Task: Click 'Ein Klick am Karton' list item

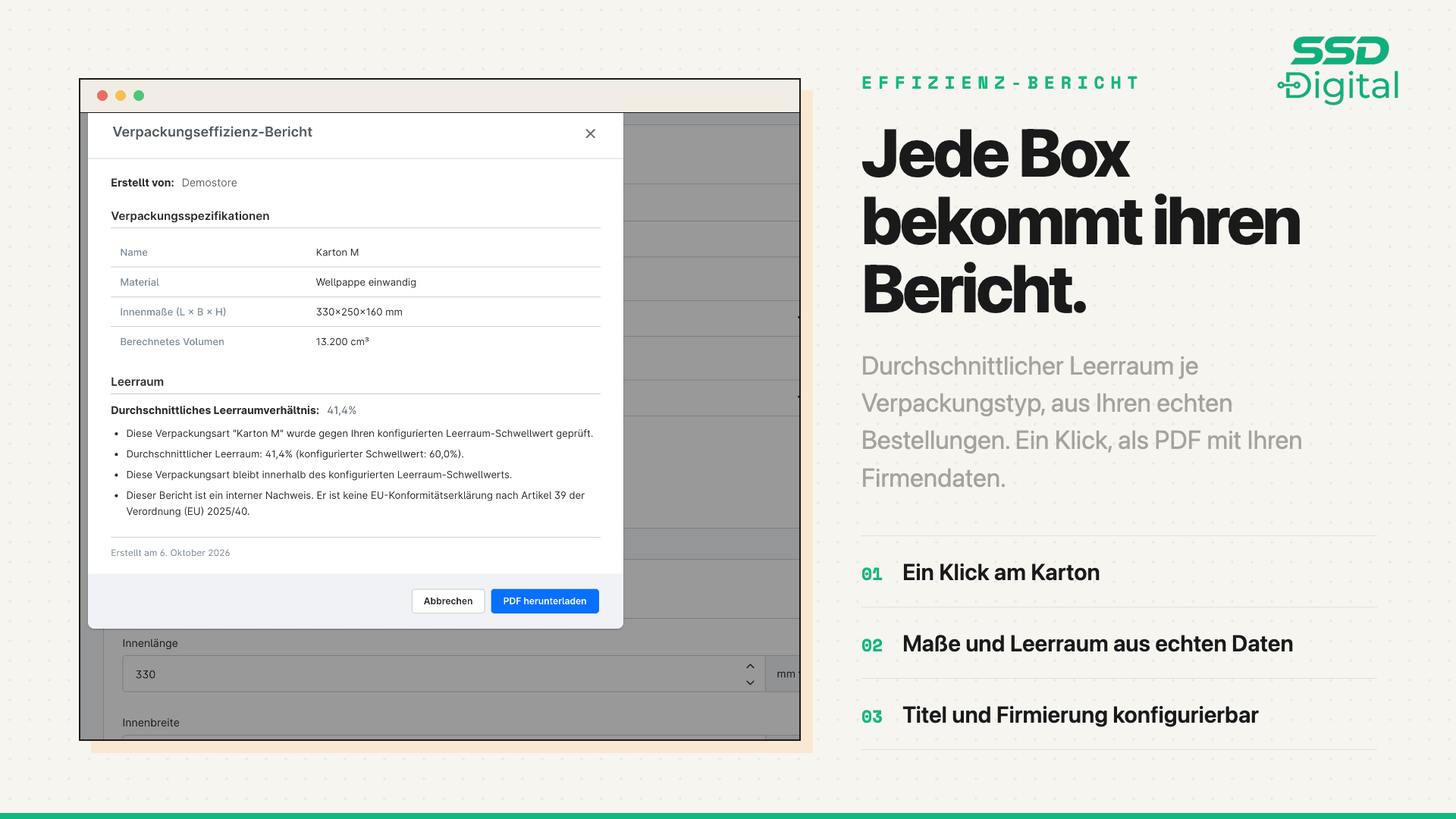Action: click(1001, 573)
